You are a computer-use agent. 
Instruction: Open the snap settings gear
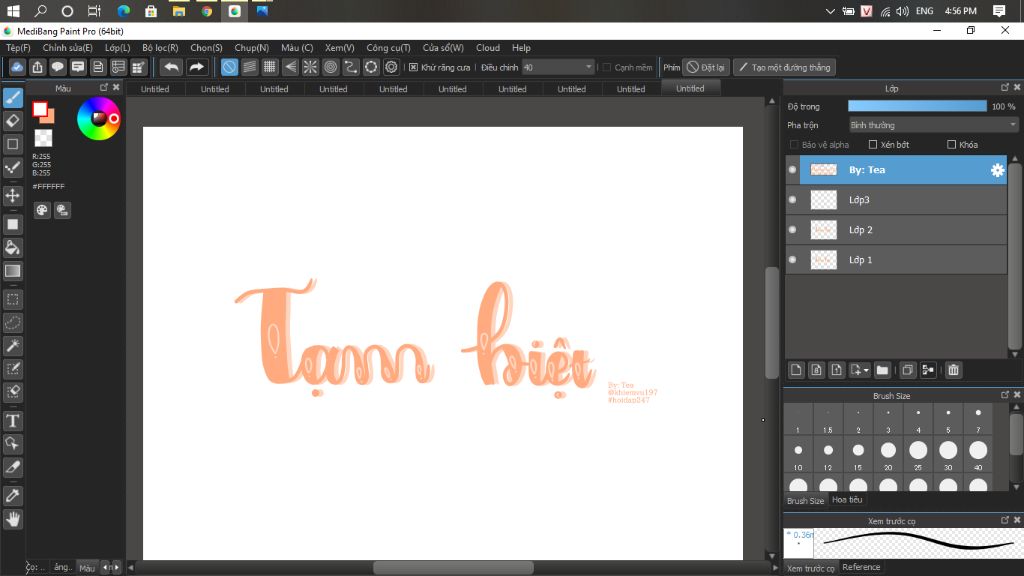391,67
